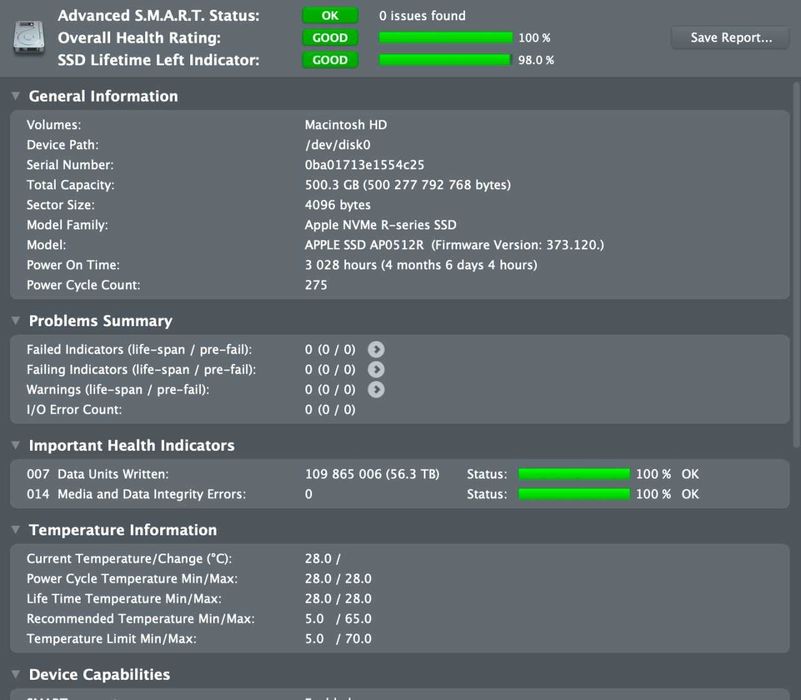Click the Save Report button
This screenshot has width=801, height=700.
tap(731, 38)
